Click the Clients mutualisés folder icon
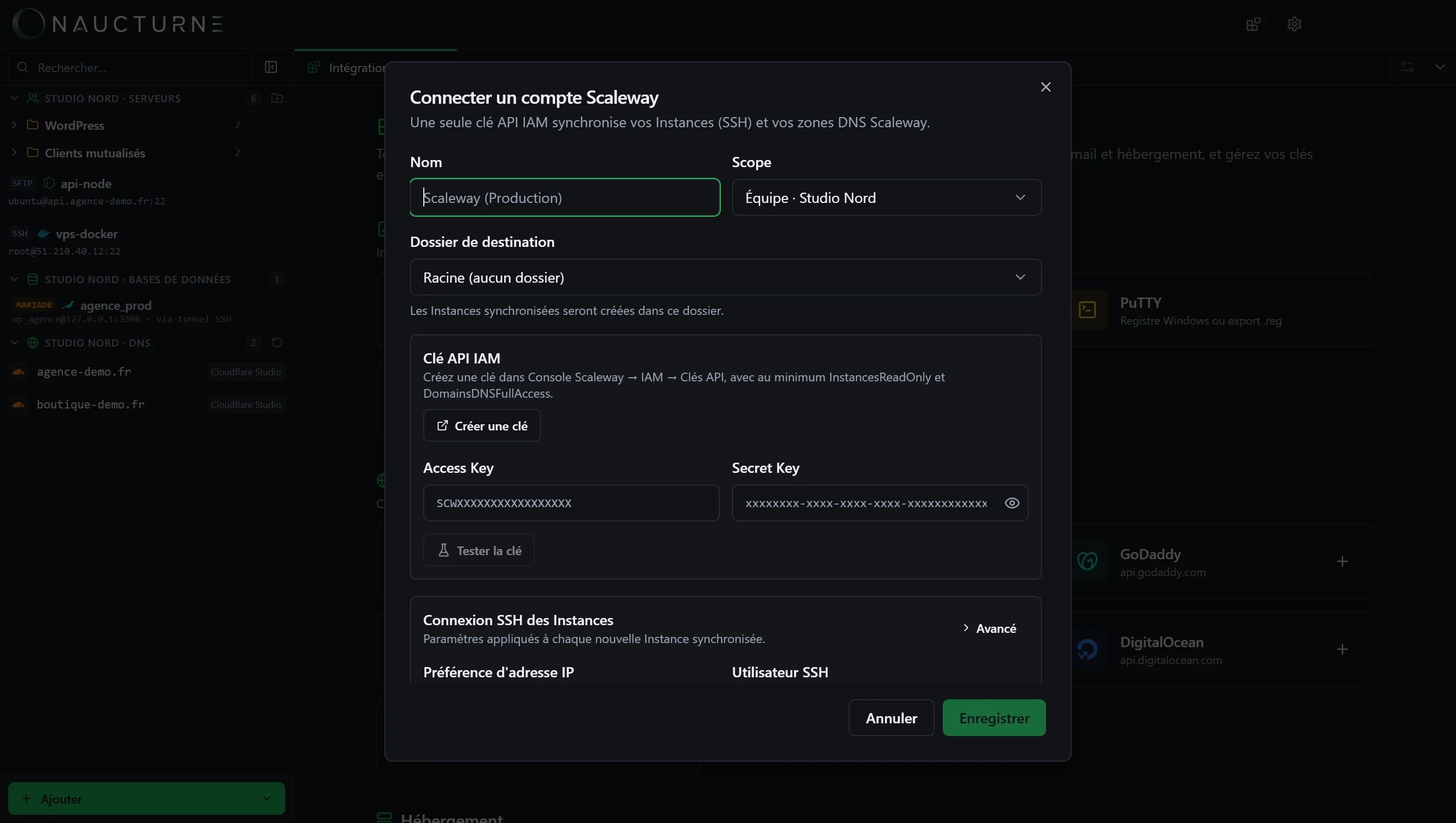Screen dimensions: 1456x823 coord(33,153)
